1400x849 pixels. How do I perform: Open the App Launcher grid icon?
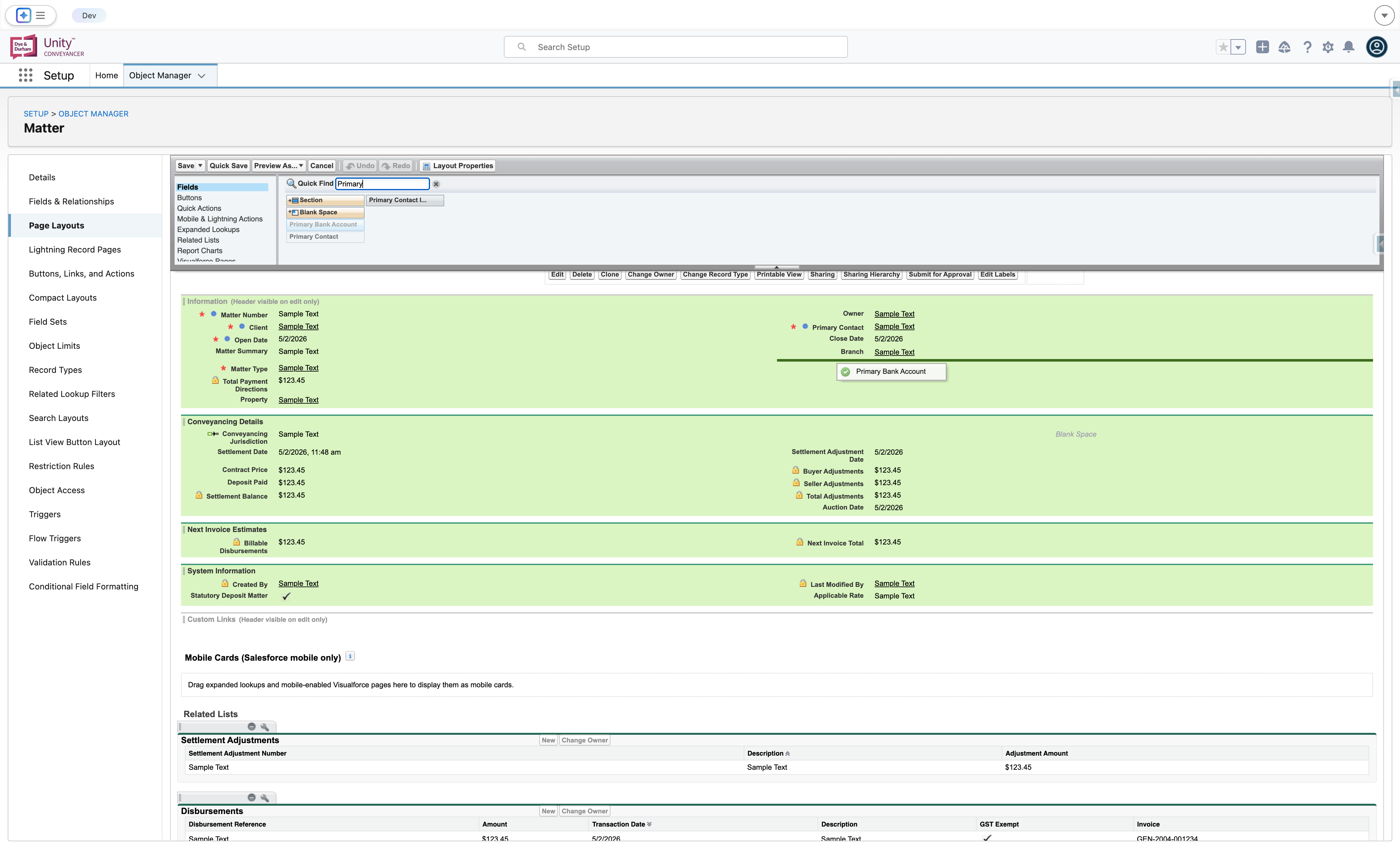coord(26,75)
